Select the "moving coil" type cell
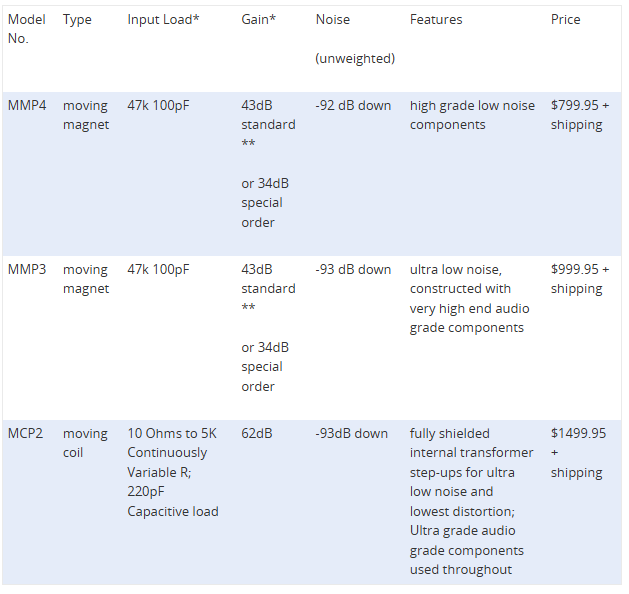The width and height of the screenshot is (629, 594). click(85, 443)
